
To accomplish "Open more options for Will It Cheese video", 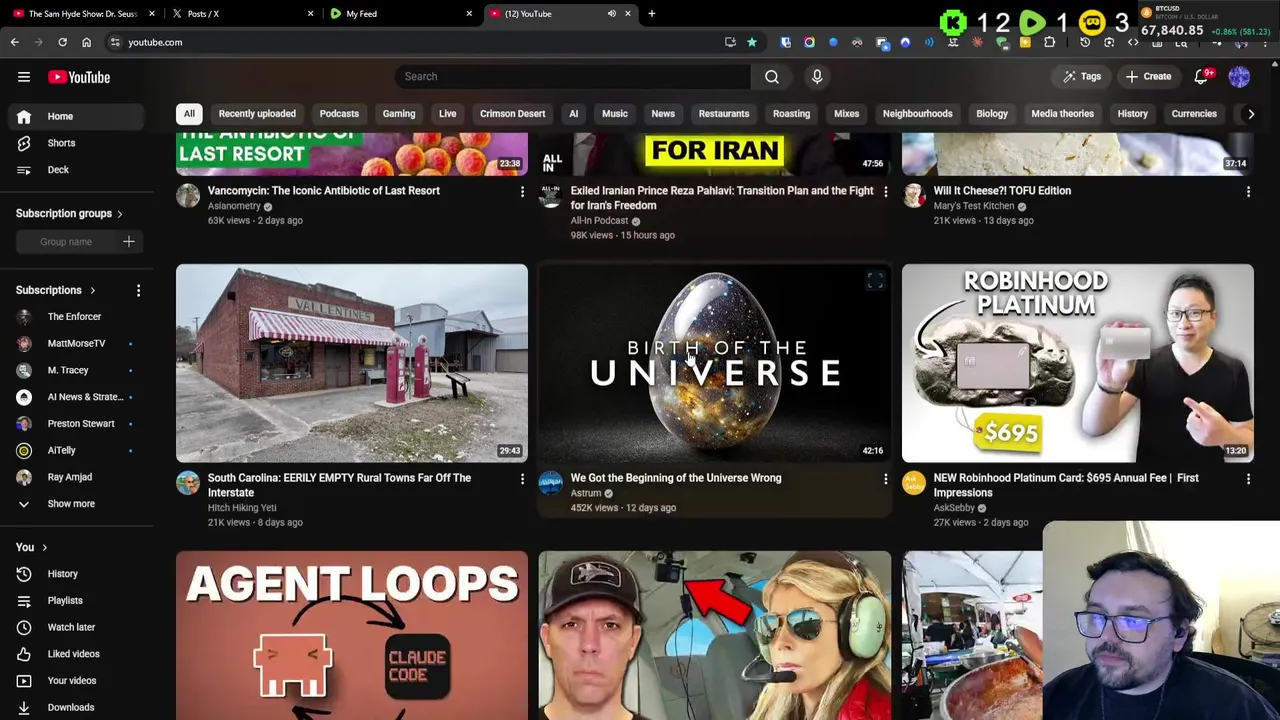I will tap(1248, 191).
